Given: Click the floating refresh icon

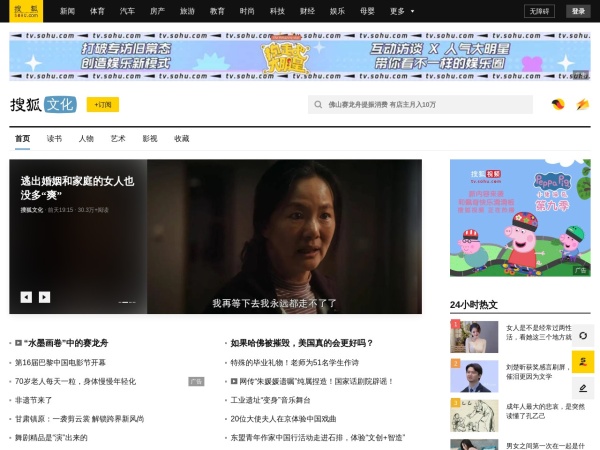Looking at the screenshot, I should click(x=583, y=336).
